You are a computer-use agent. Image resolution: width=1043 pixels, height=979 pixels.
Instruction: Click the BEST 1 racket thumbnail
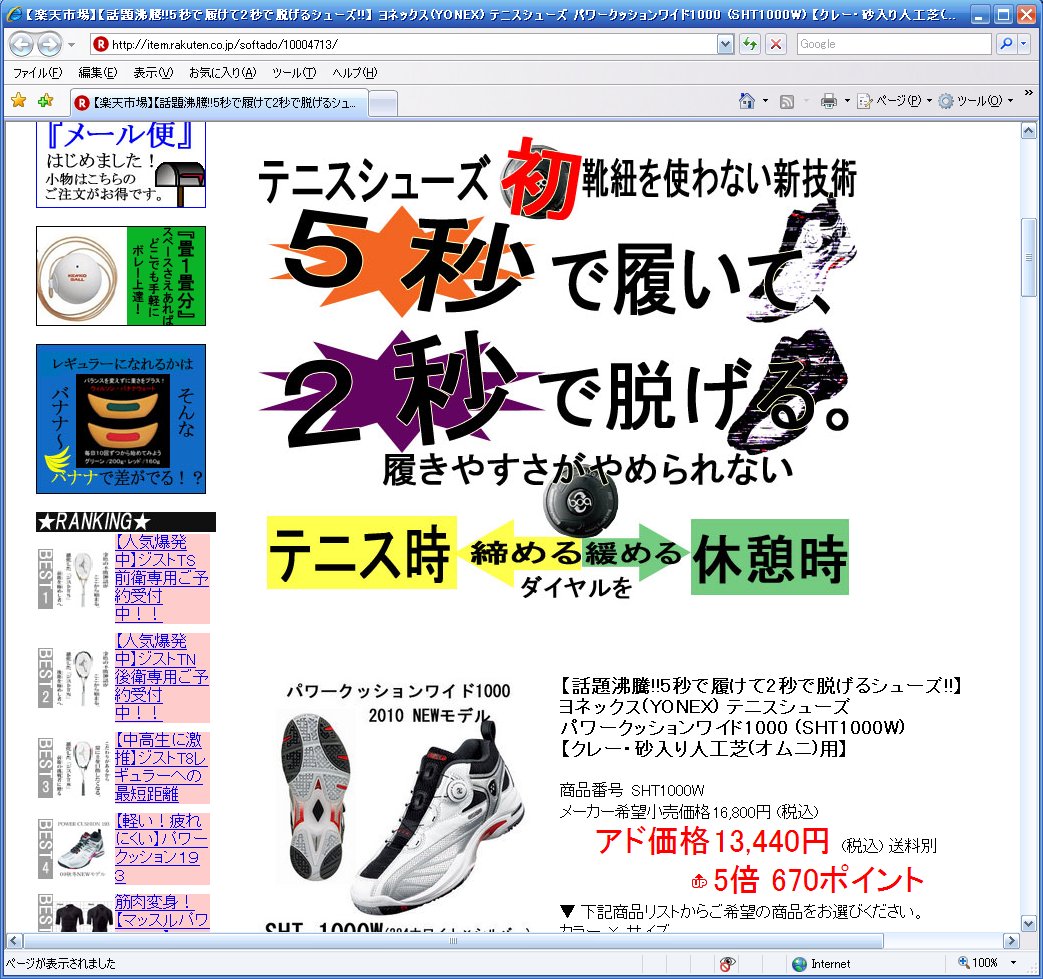[x=82, y=579]
